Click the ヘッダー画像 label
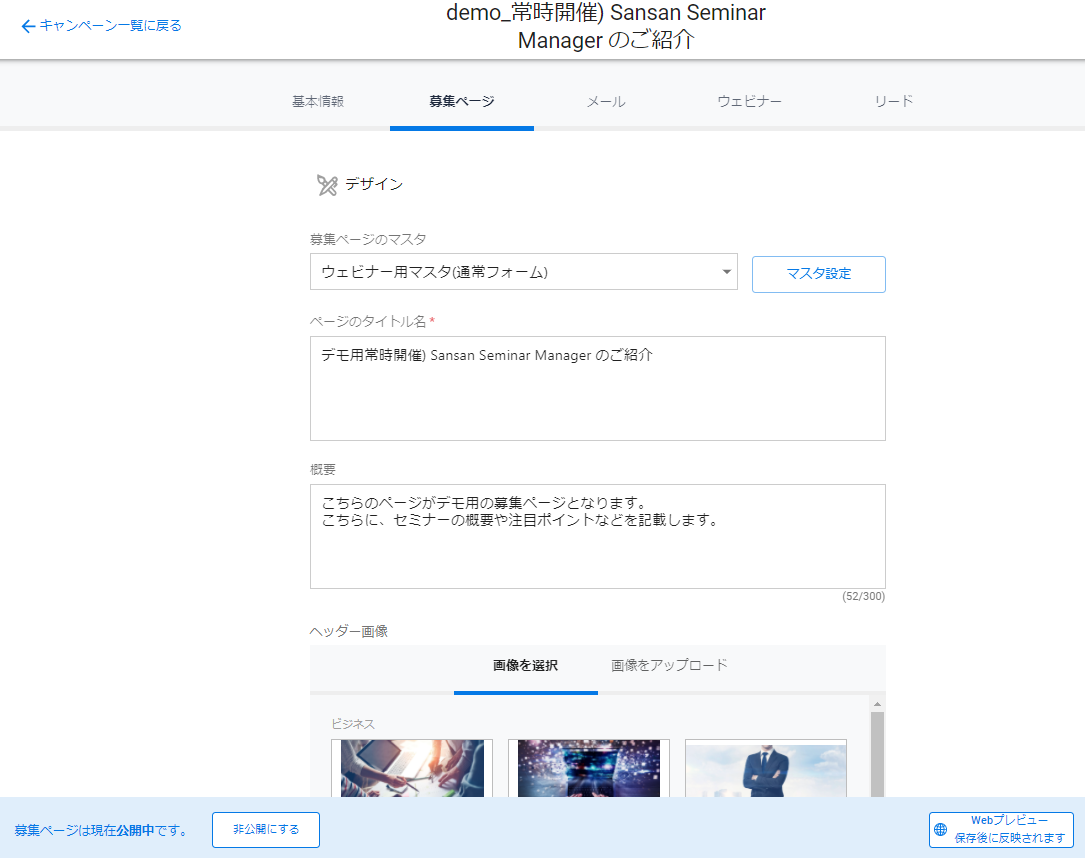The image size is (1085, 858). tap(349, 631)
